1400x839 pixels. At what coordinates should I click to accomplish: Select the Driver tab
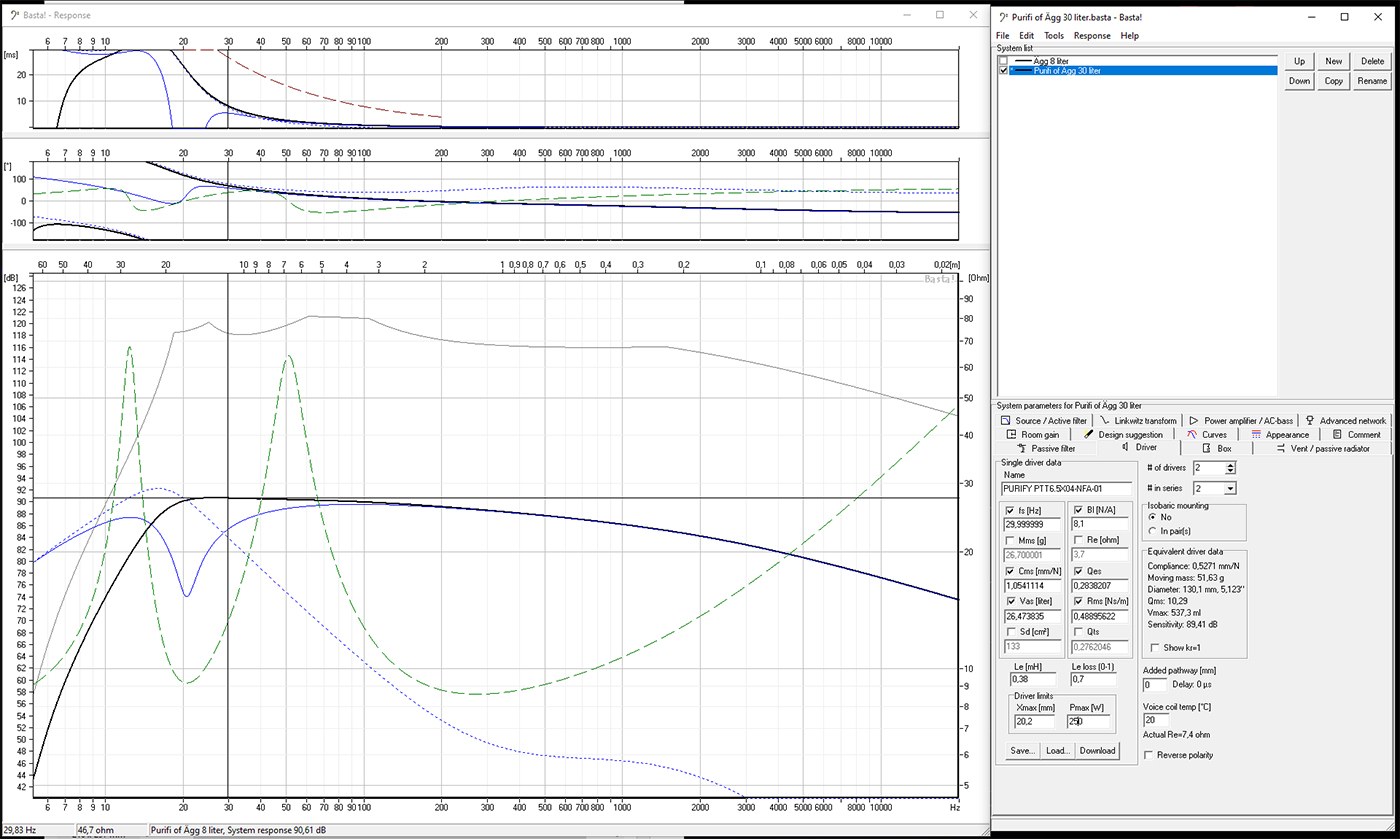(x=1138, y=449)
